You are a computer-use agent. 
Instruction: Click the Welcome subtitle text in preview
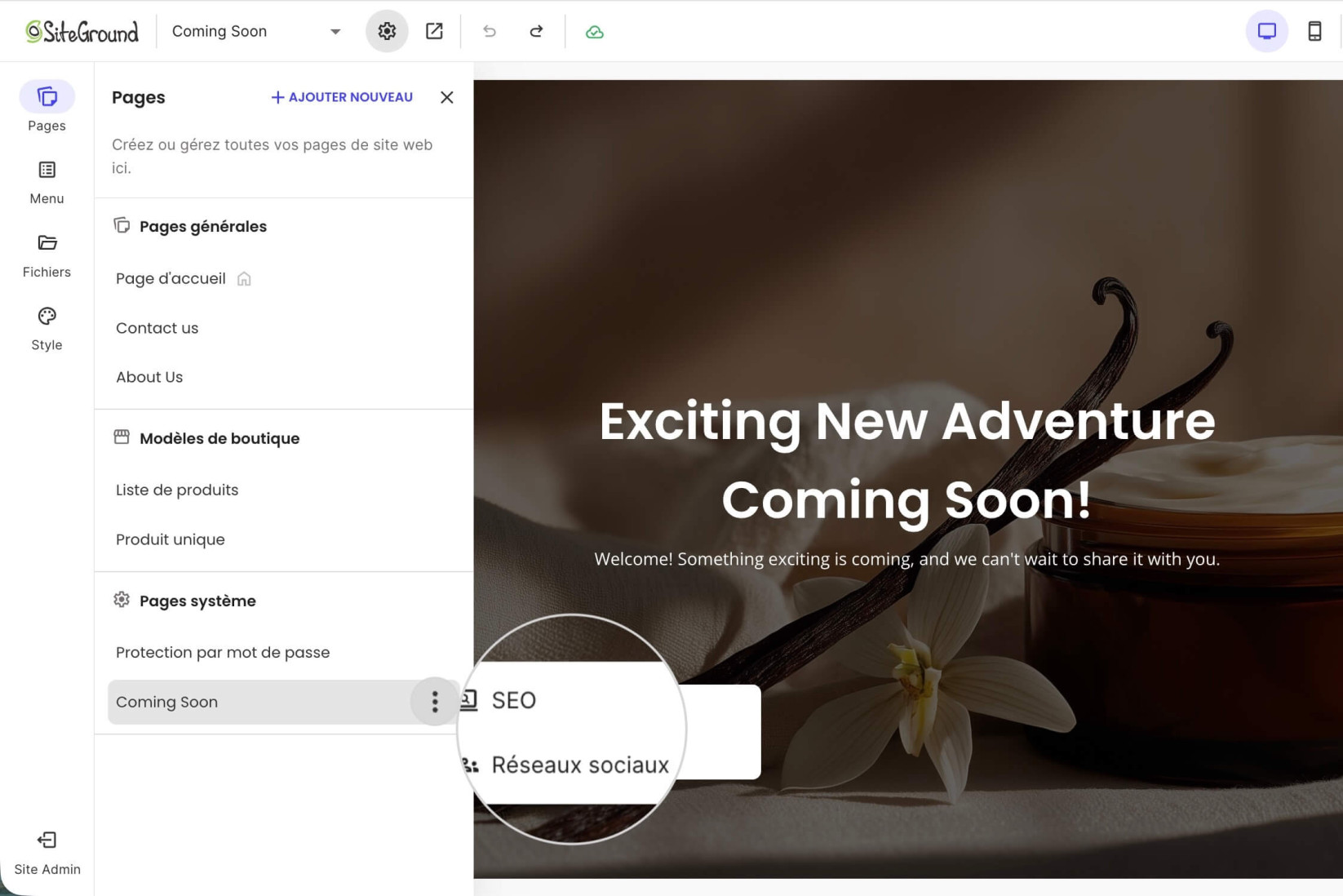(x=907, y=559)
